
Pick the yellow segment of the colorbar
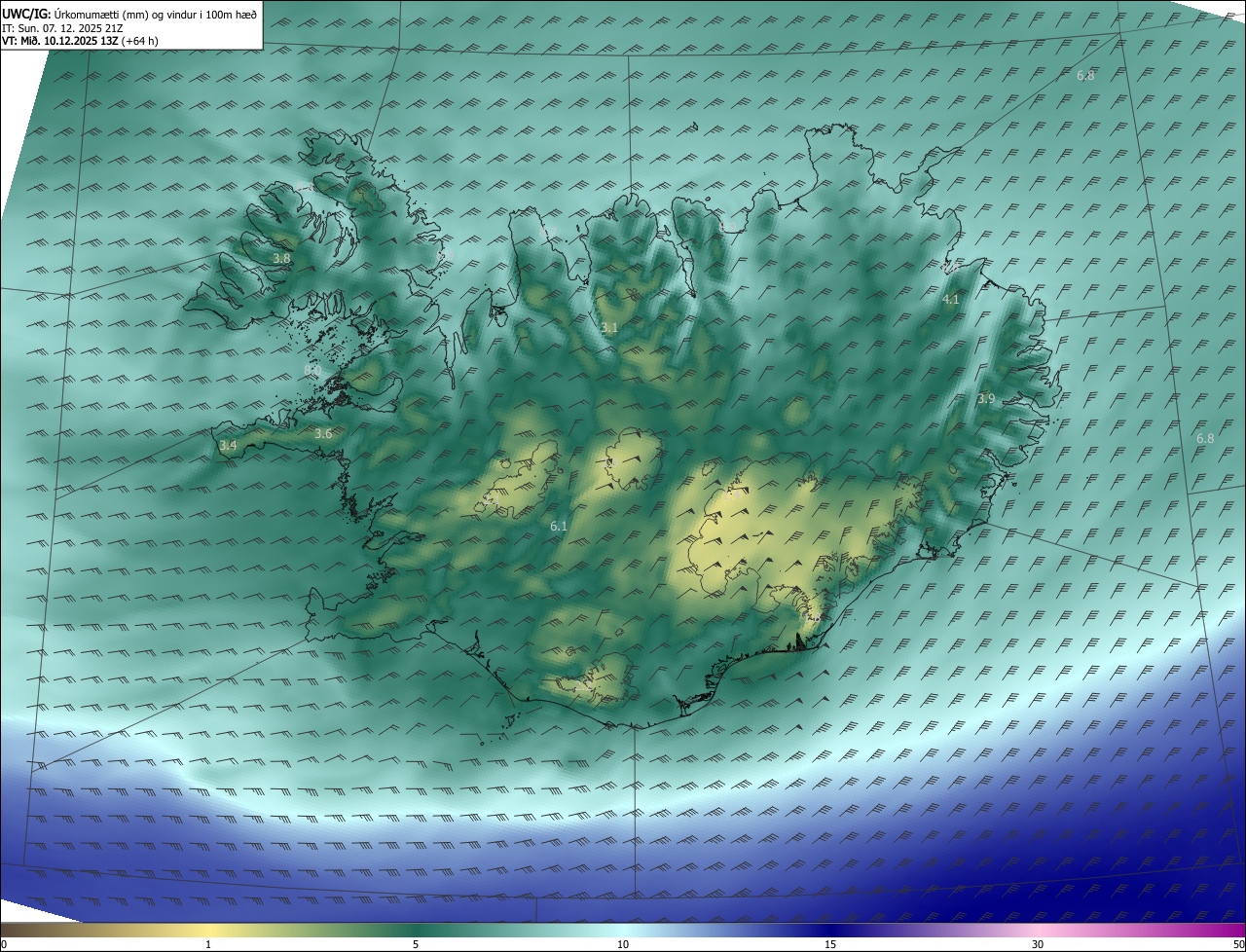coord(208,930)
